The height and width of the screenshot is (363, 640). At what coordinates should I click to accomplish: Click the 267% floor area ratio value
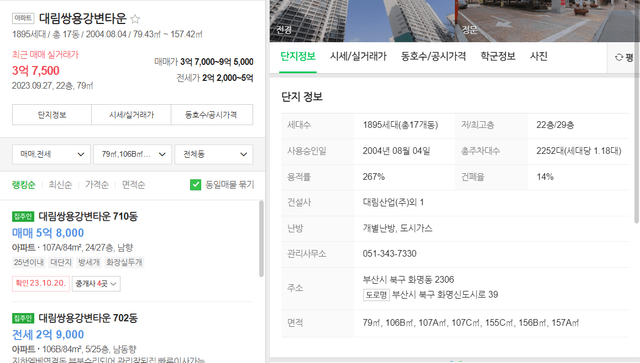pyautogui.click(x=373, y=176)
